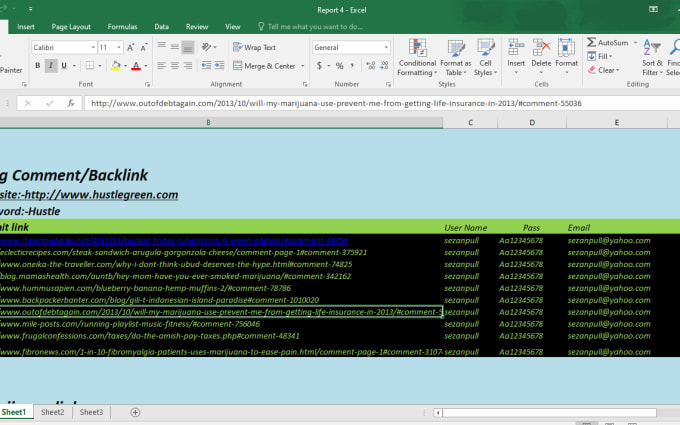Image resolution: width=680 pixels, height=425 pixels.
Task: Click the Alignment dialog launcher
Action: (305, 84)
